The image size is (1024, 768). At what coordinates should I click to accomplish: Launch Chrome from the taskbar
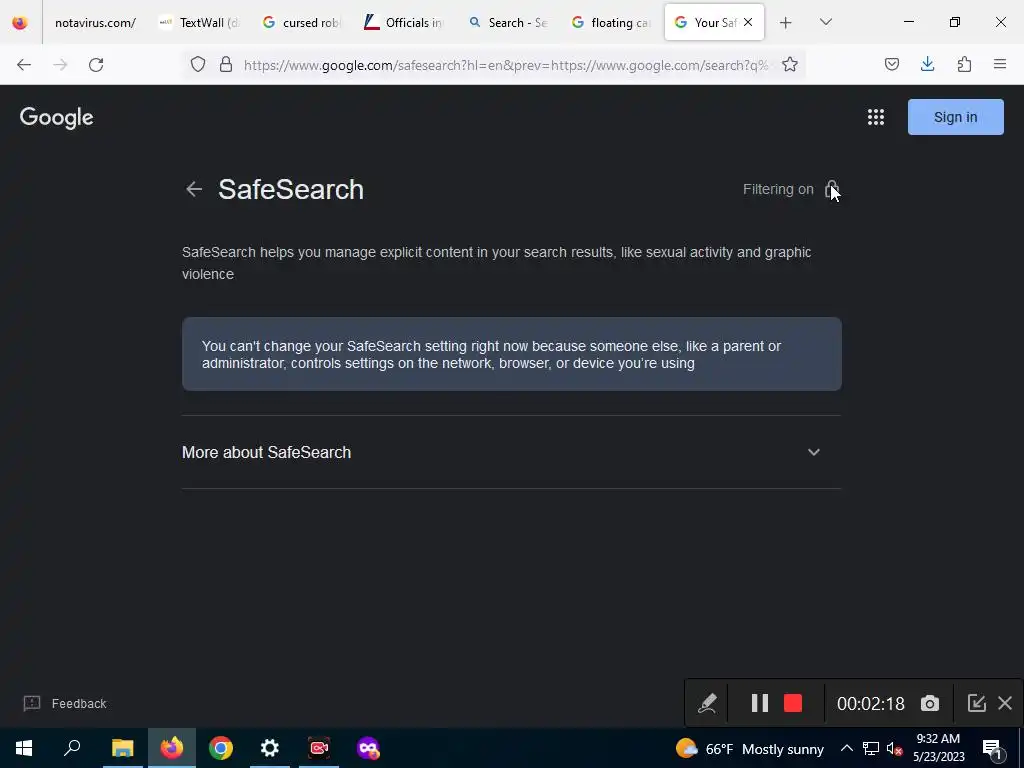pos(221,748)
